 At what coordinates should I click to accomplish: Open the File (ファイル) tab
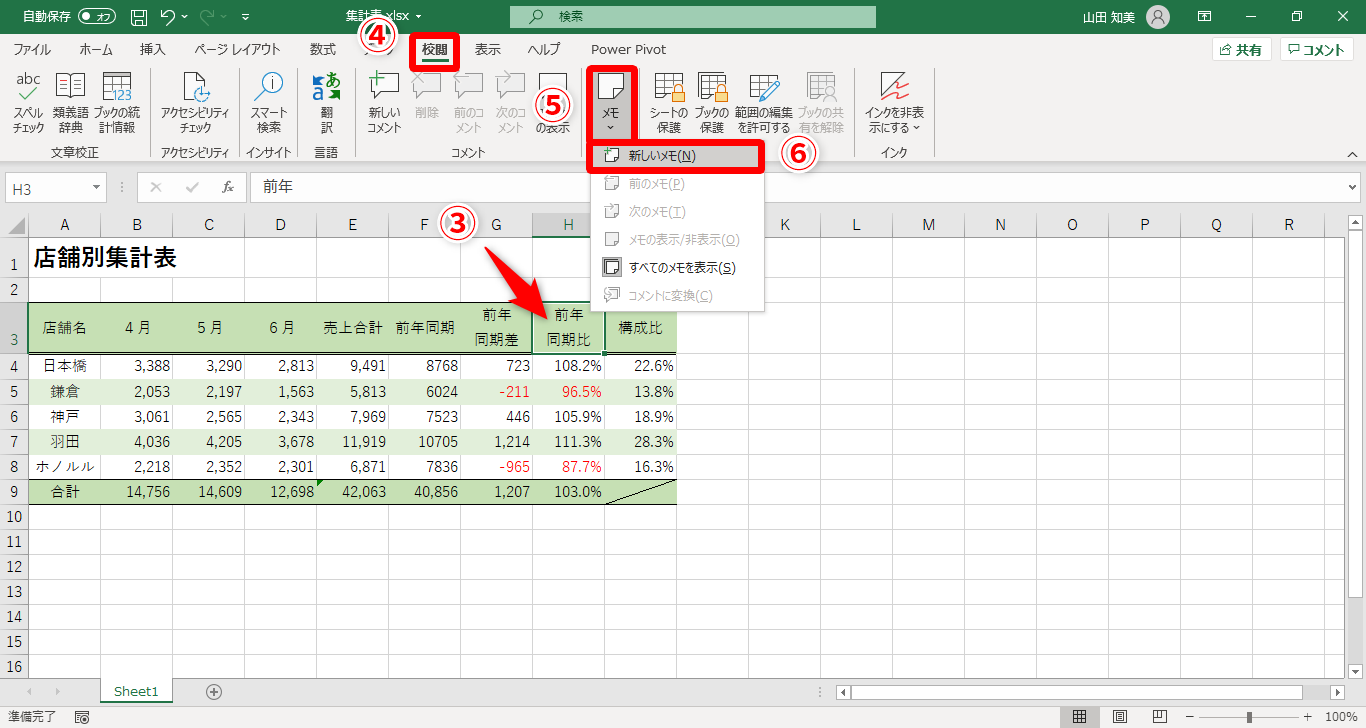pos(32,50)
